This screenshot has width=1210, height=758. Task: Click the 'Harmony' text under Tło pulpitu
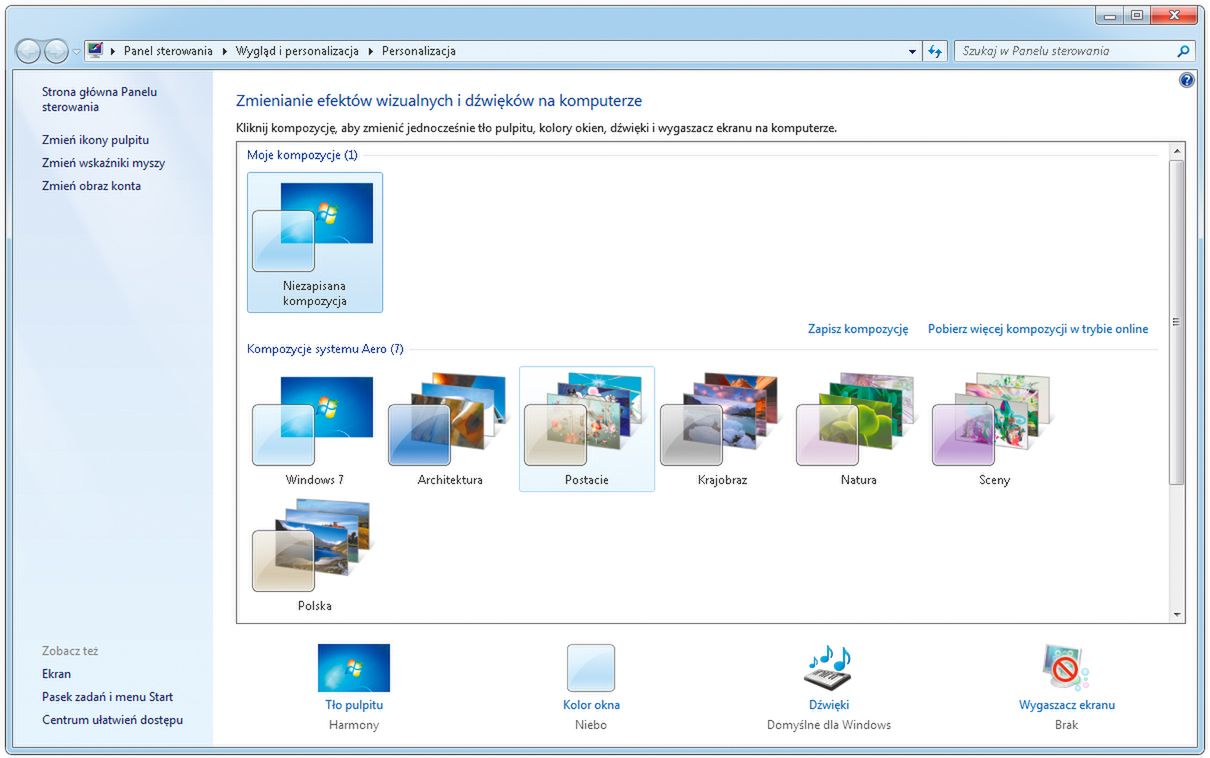point(354,725)
